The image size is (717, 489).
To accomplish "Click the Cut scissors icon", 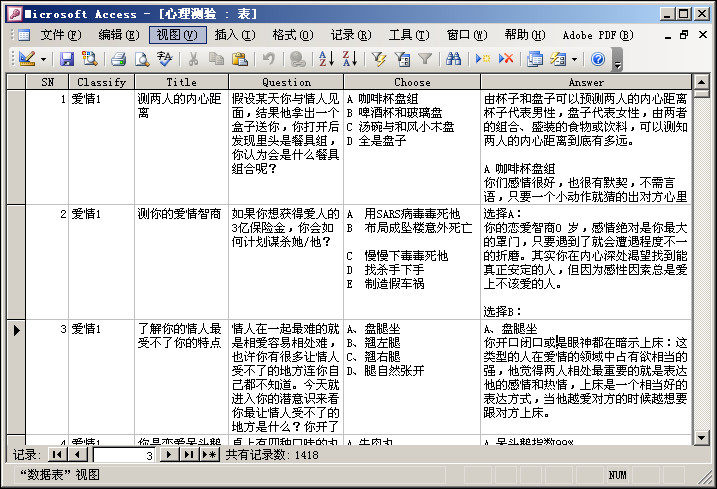I will (x=193, y=59).
